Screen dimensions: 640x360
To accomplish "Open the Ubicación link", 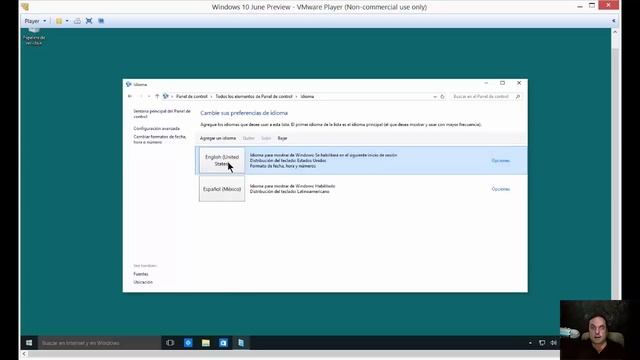I will click(143, 282).
